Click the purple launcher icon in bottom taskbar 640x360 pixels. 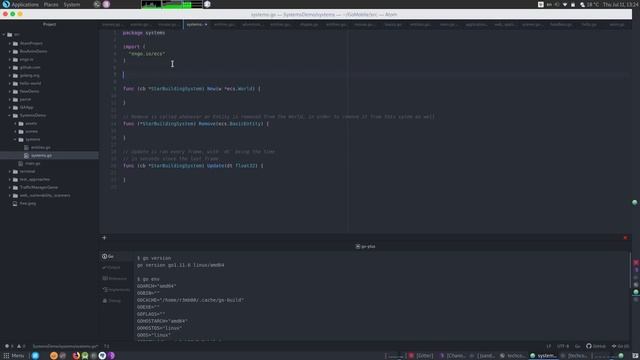(x=111, y=356)
